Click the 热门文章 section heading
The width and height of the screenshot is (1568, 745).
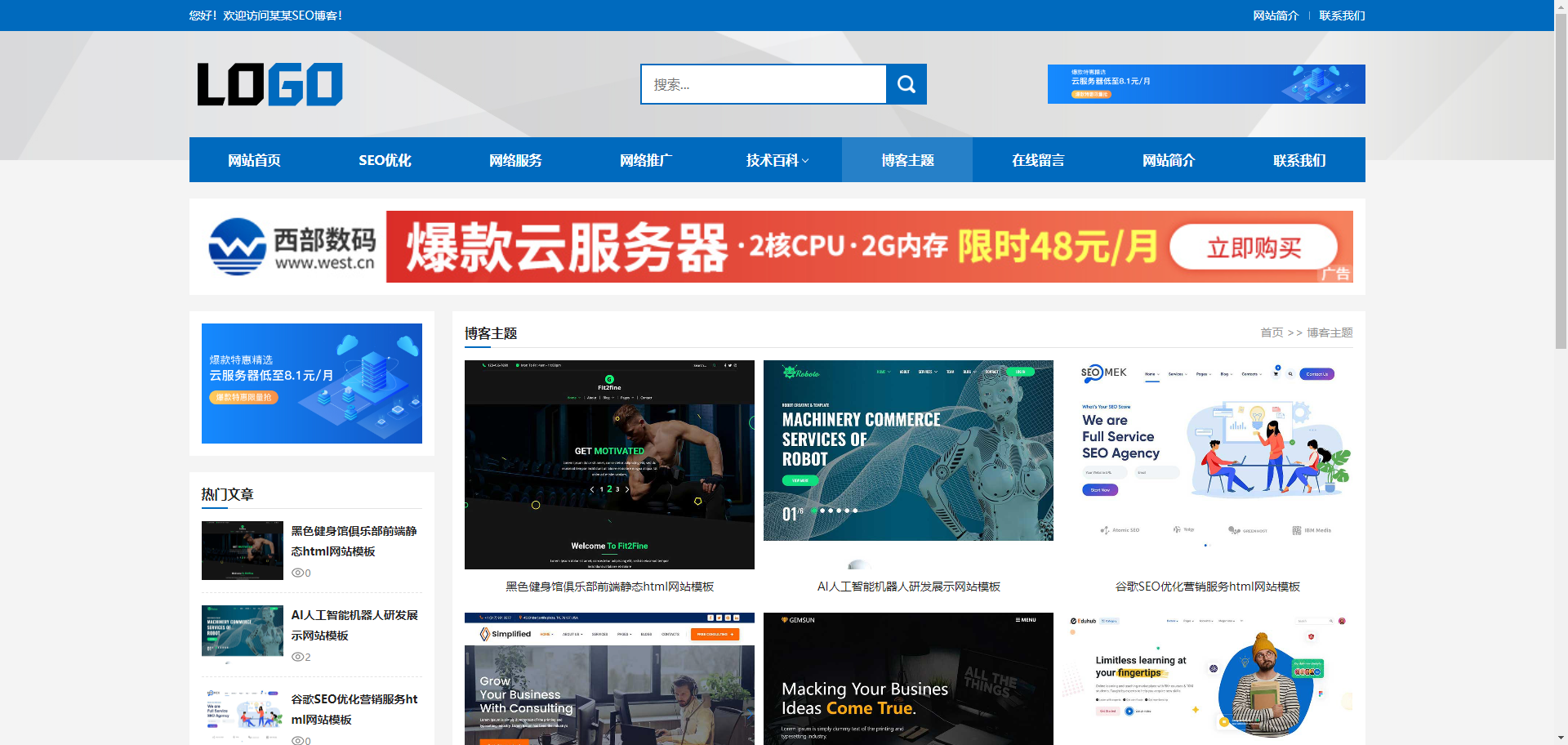pyautogui.click(x=227, y=494)
